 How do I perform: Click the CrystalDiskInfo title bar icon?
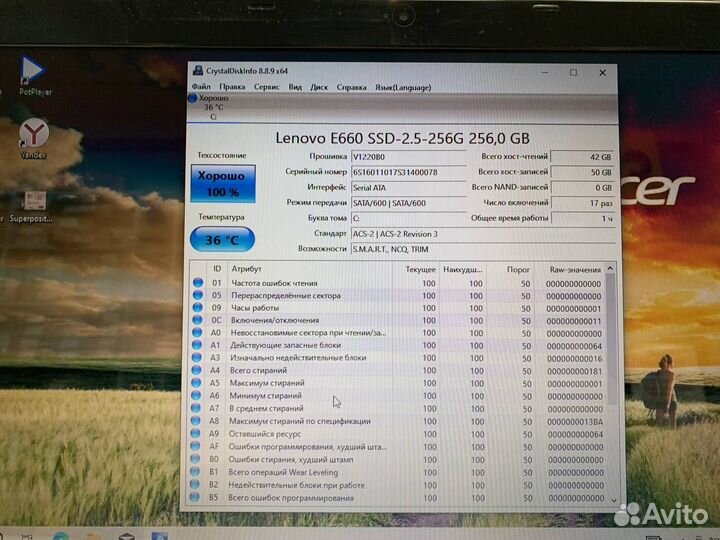(198, 71)
